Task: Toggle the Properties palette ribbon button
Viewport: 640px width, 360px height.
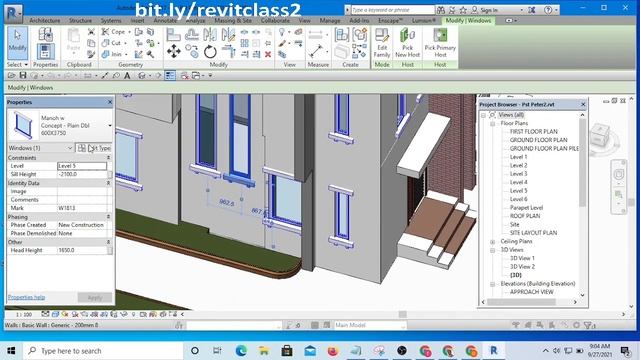Action: click(x=45, y=52)
